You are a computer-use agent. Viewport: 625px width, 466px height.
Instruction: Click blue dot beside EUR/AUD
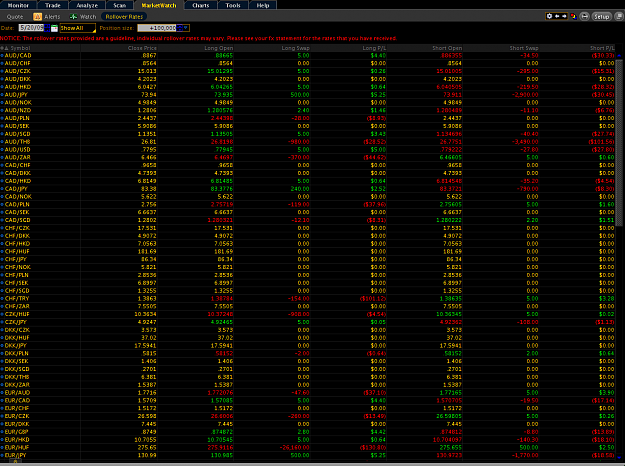click(x=2, y=393)
